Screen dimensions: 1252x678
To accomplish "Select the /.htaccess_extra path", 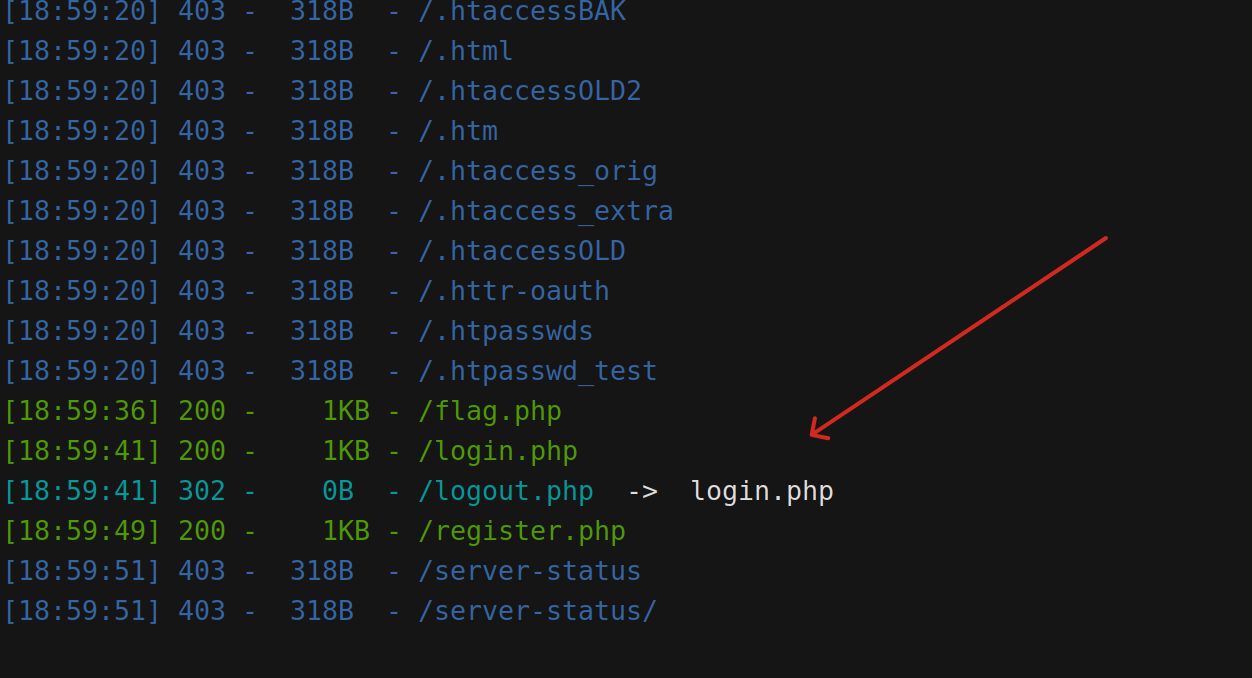I will click(x=545, y=211).
